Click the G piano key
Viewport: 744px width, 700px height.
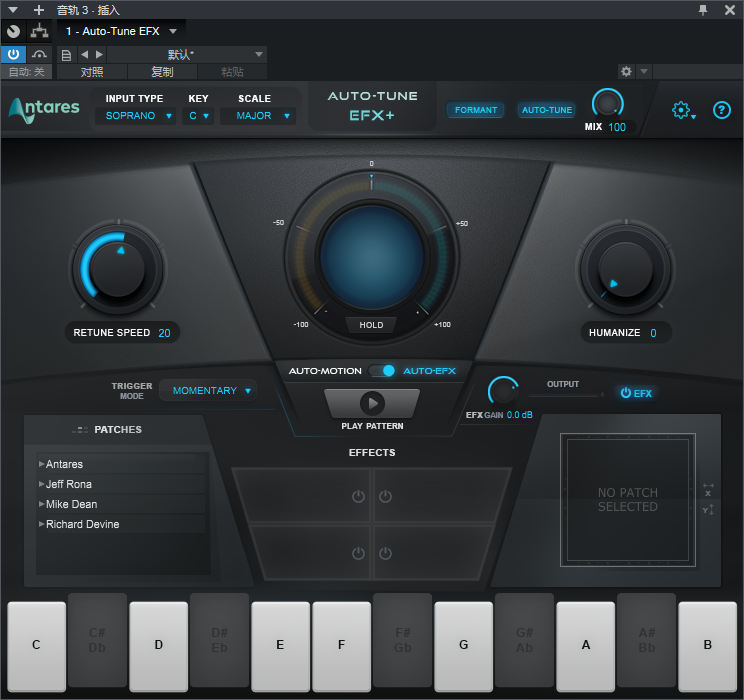464,645
